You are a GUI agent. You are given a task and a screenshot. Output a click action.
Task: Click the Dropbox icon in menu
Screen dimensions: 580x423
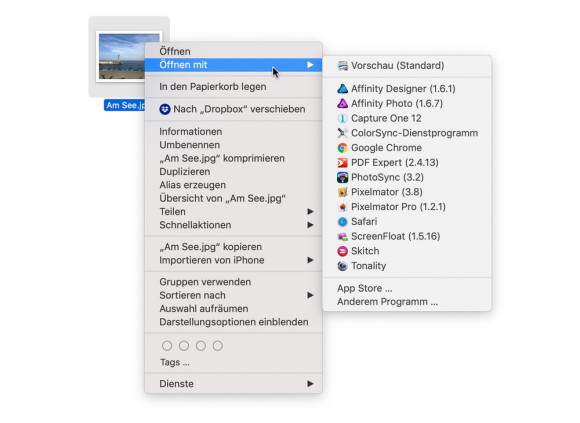(x=165, y=109)
